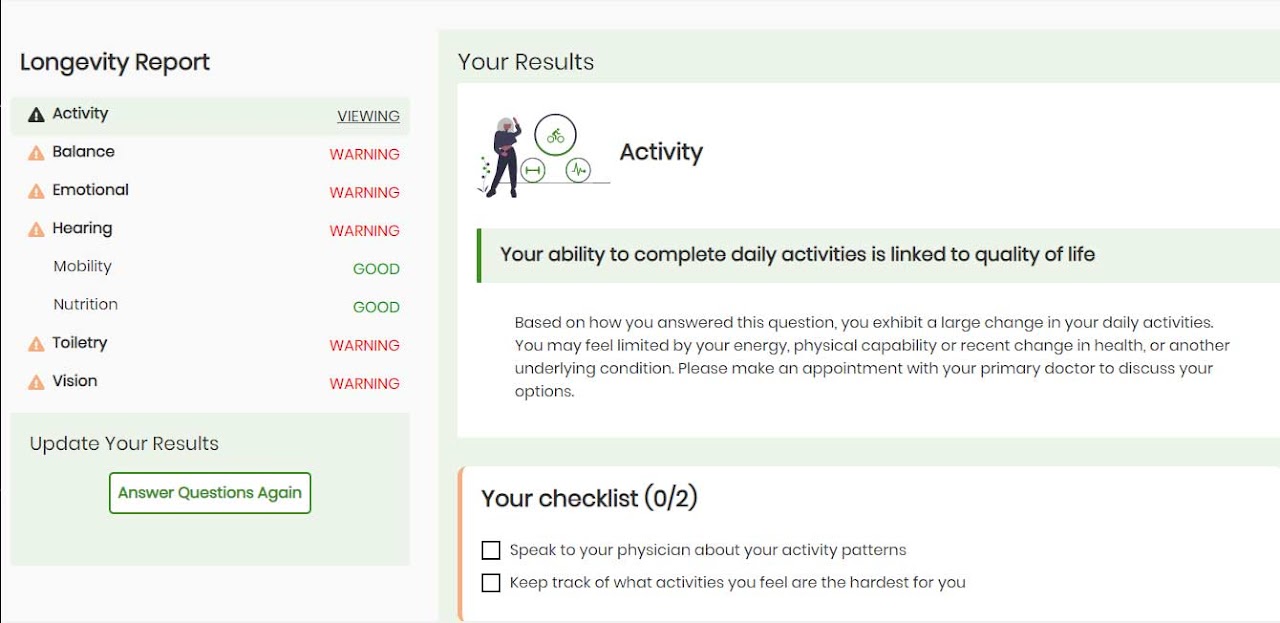The height and width of the screenshot is (623, 1280).
Task: Click the heartbeat pulse circle icon
Action: point(578,170)
